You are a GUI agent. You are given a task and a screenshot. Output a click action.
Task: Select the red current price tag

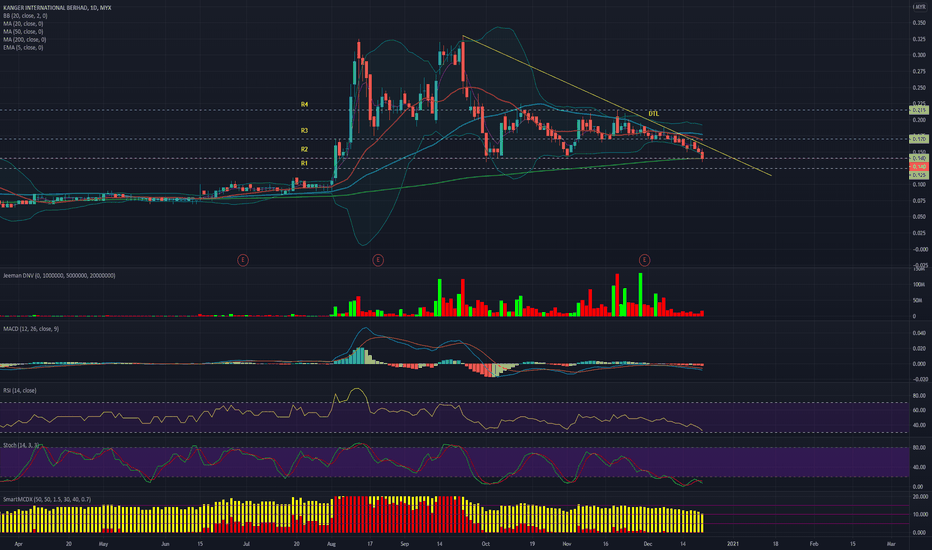[x=919, y=167]
